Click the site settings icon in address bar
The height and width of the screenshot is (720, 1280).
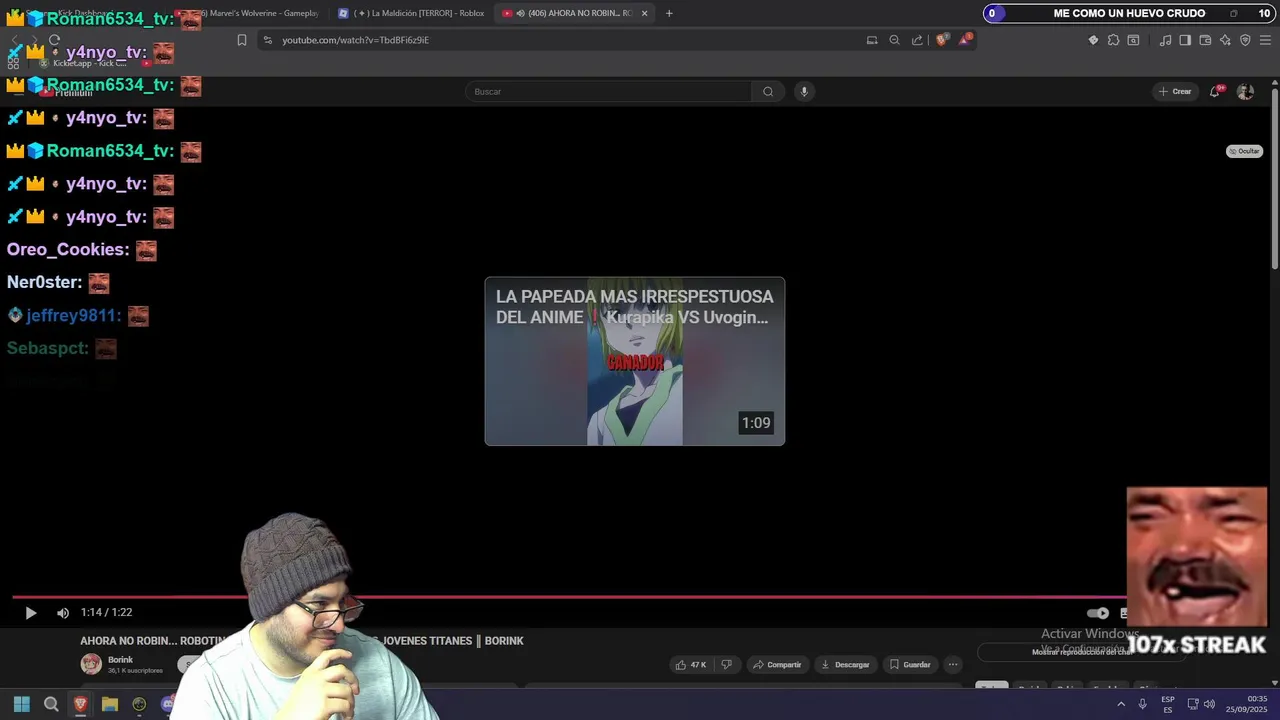click(267, 40)
